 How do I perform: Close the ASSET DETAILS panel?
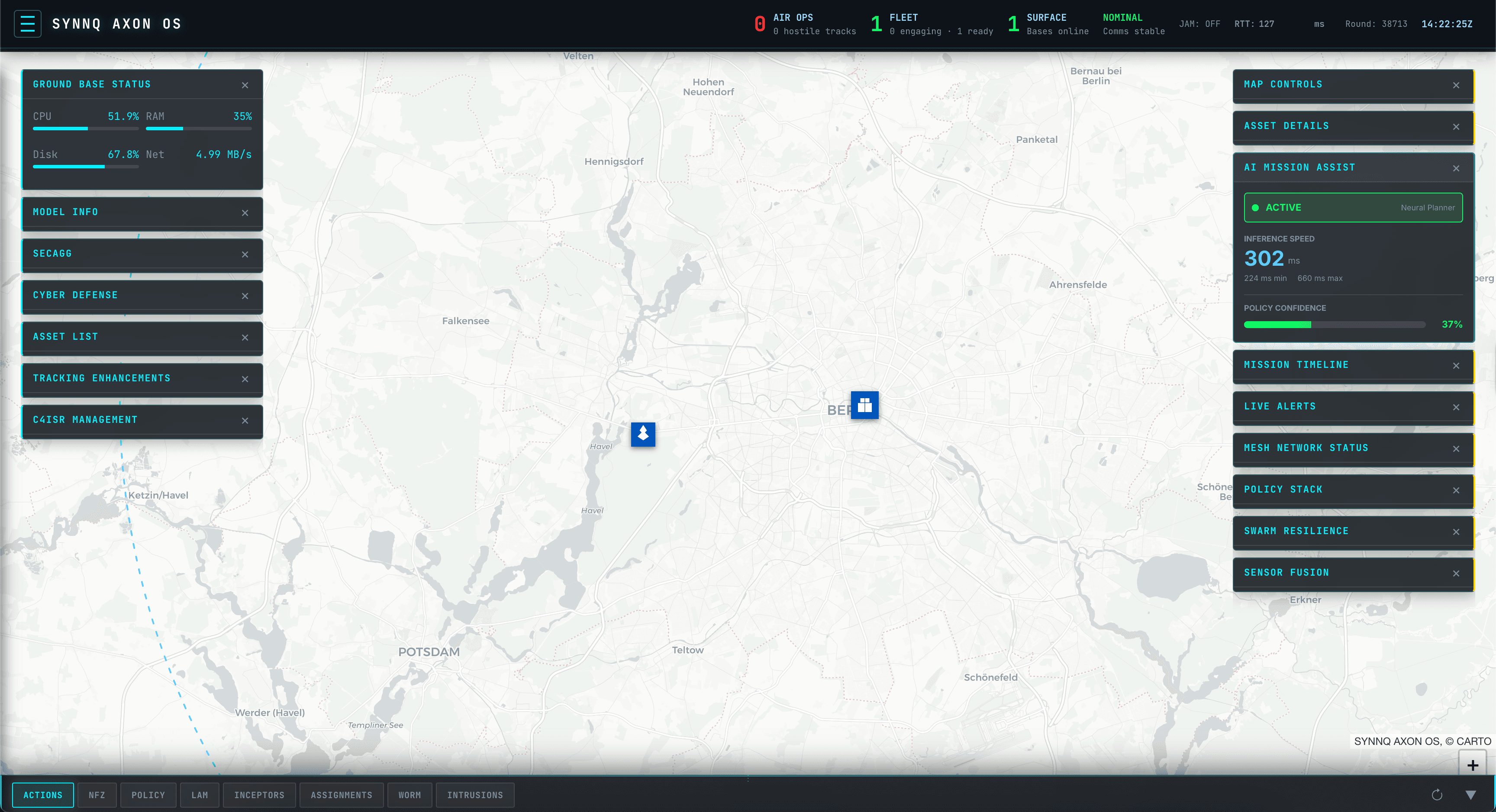coord(1457,127)
